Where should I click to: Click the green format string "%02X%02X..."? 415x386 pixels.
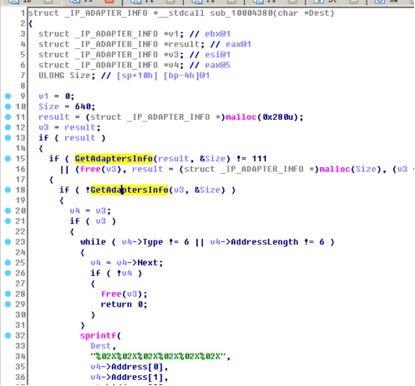pyautogui.click(x=158, y=356)
